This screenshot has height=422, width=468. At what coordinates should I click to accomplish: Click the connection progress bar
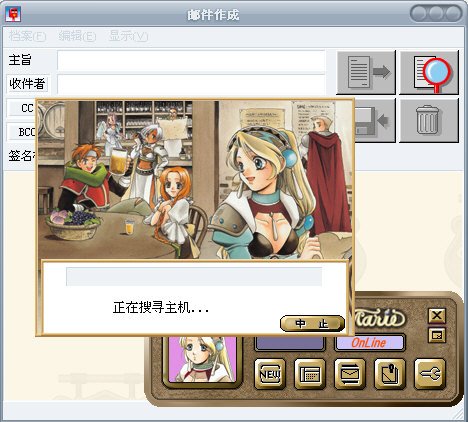[x=194, y=276]
